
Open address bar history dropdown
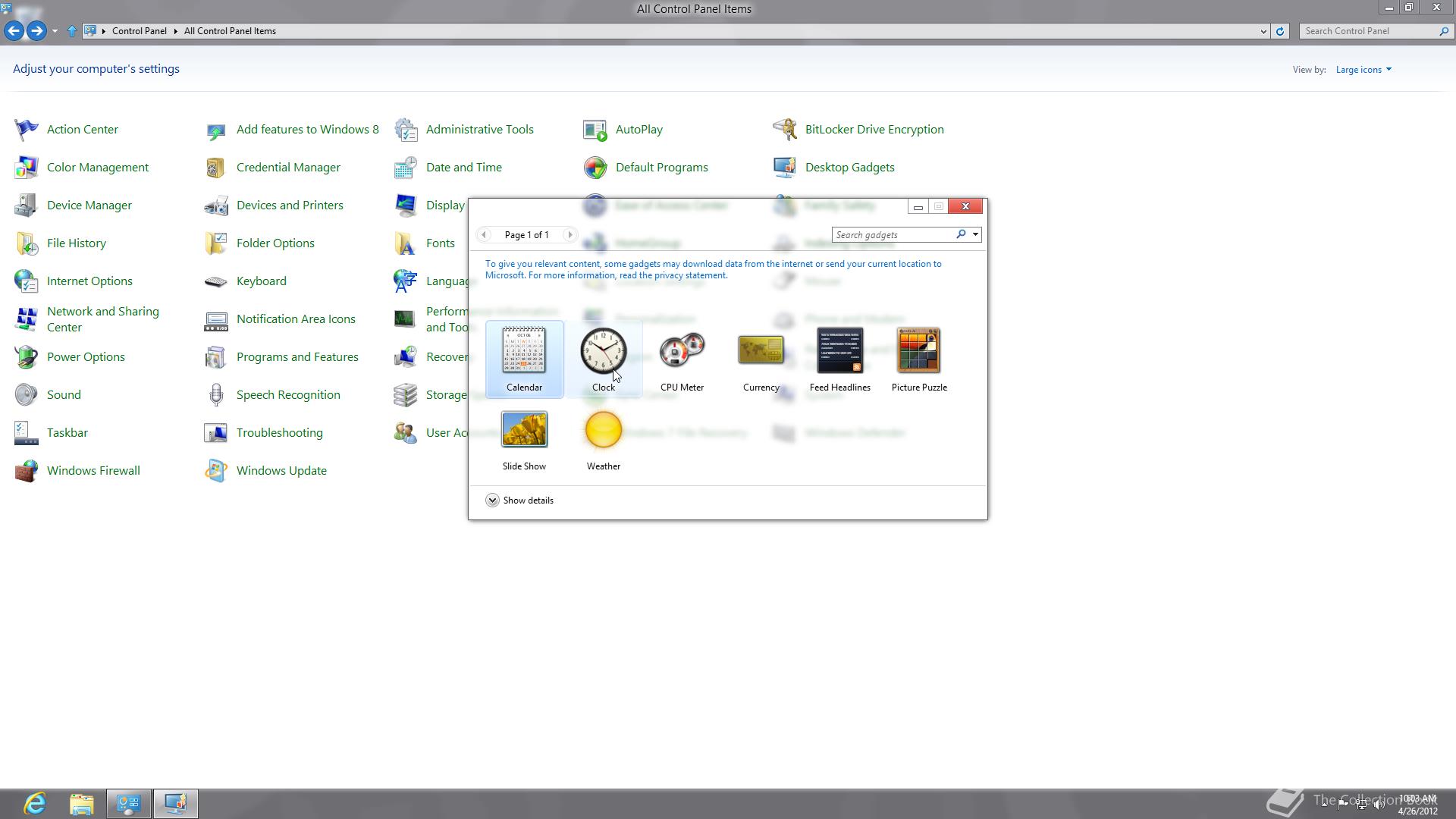click(x=1263, y=31)
